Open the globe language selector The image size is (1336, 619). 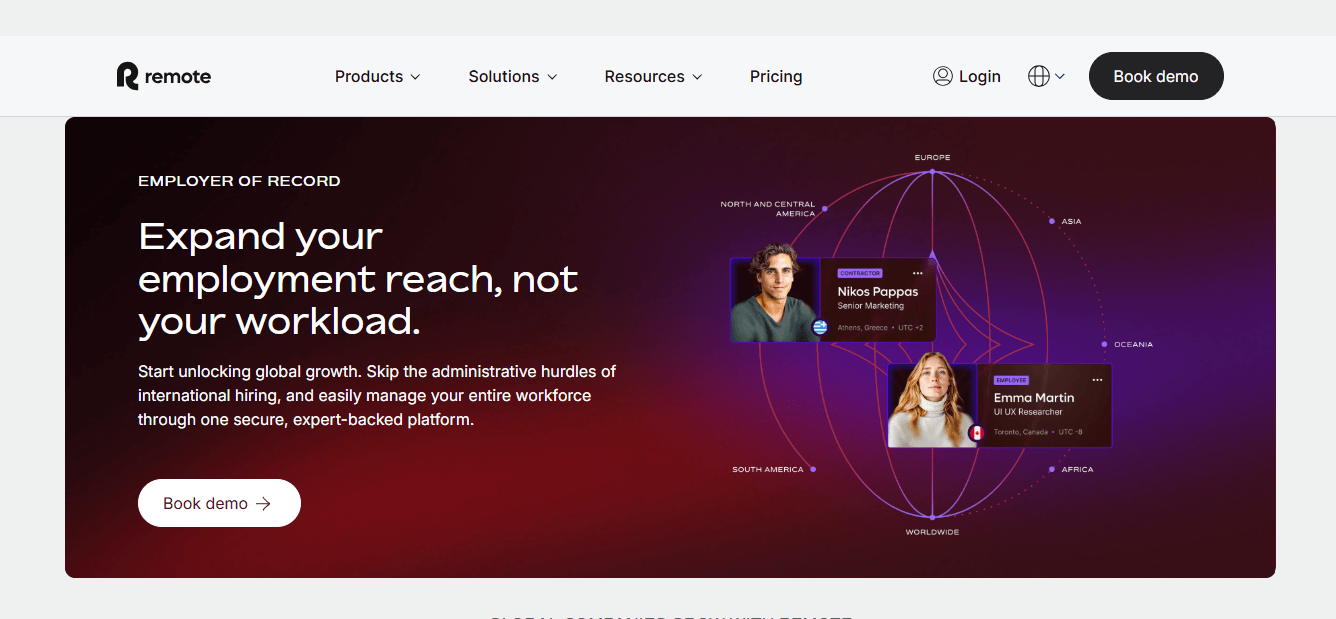click(1046, 76)
